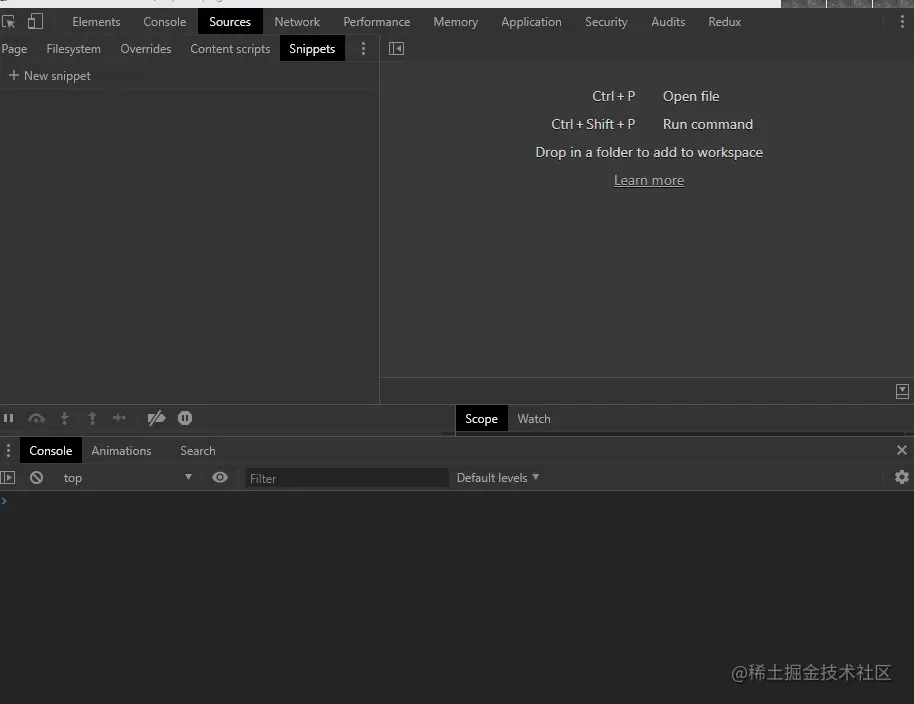Open the navigator more options menu
Viewport: 914px width, 704px height.
[x=363, y=48]
